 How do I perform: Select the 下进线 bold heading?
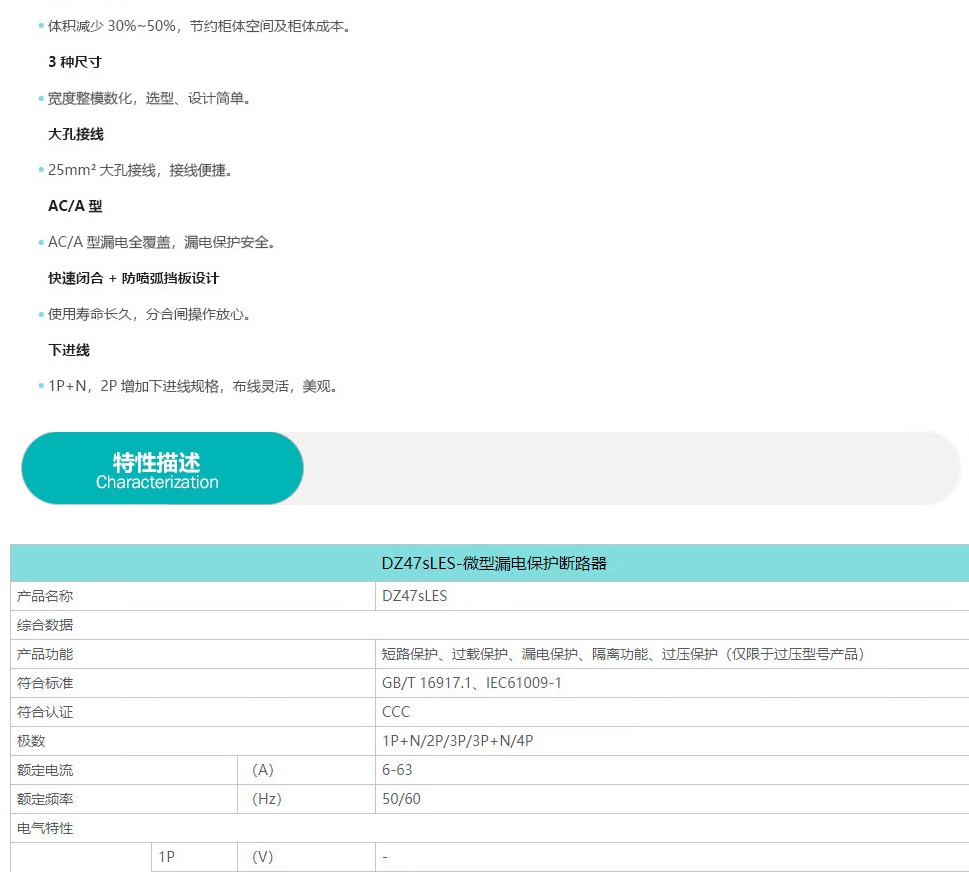[69, 350]
